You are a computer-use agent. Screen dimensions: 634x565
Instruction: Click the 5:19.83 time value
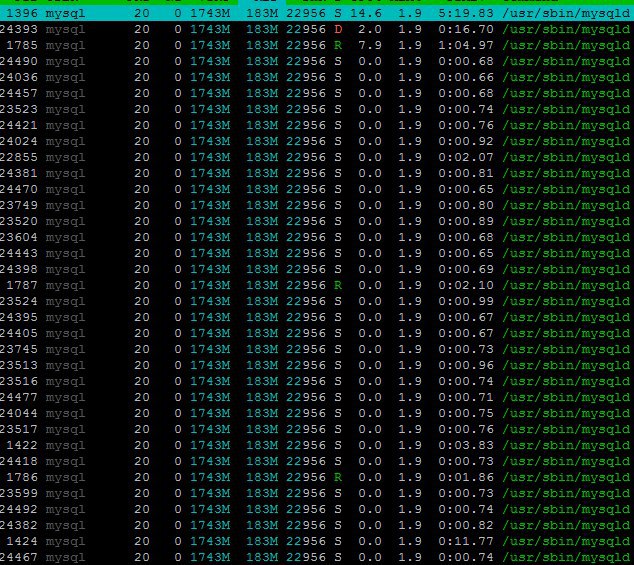[466, 13]
